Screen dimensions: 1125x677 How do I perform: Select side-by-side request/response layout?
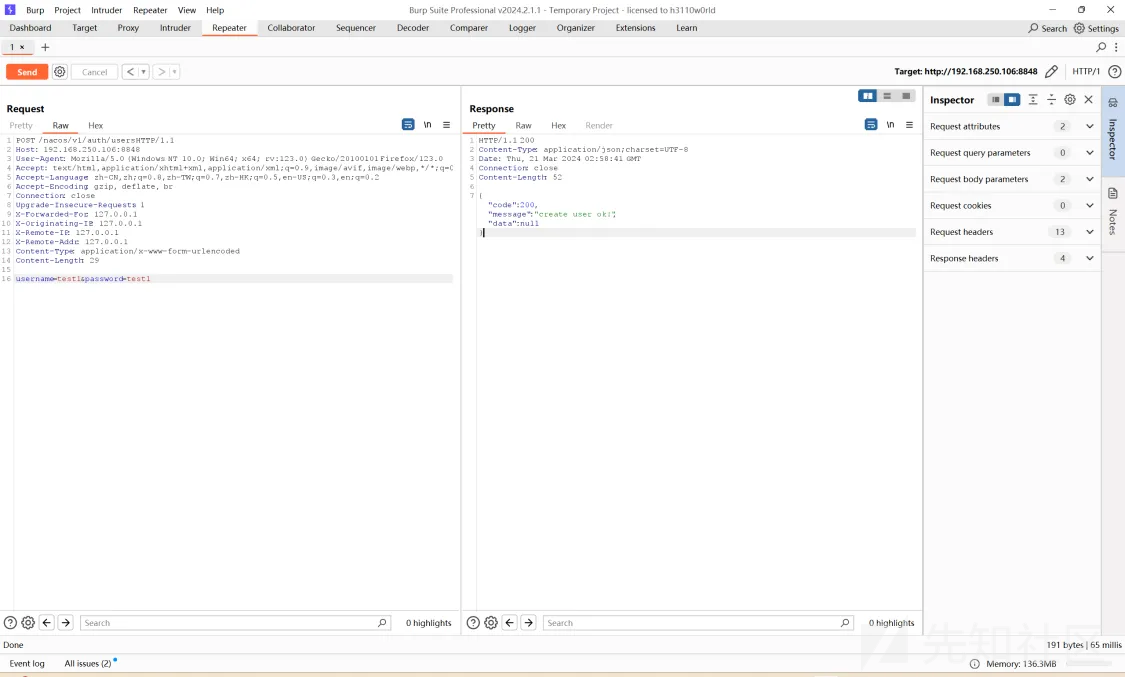(x=867, y=96)
